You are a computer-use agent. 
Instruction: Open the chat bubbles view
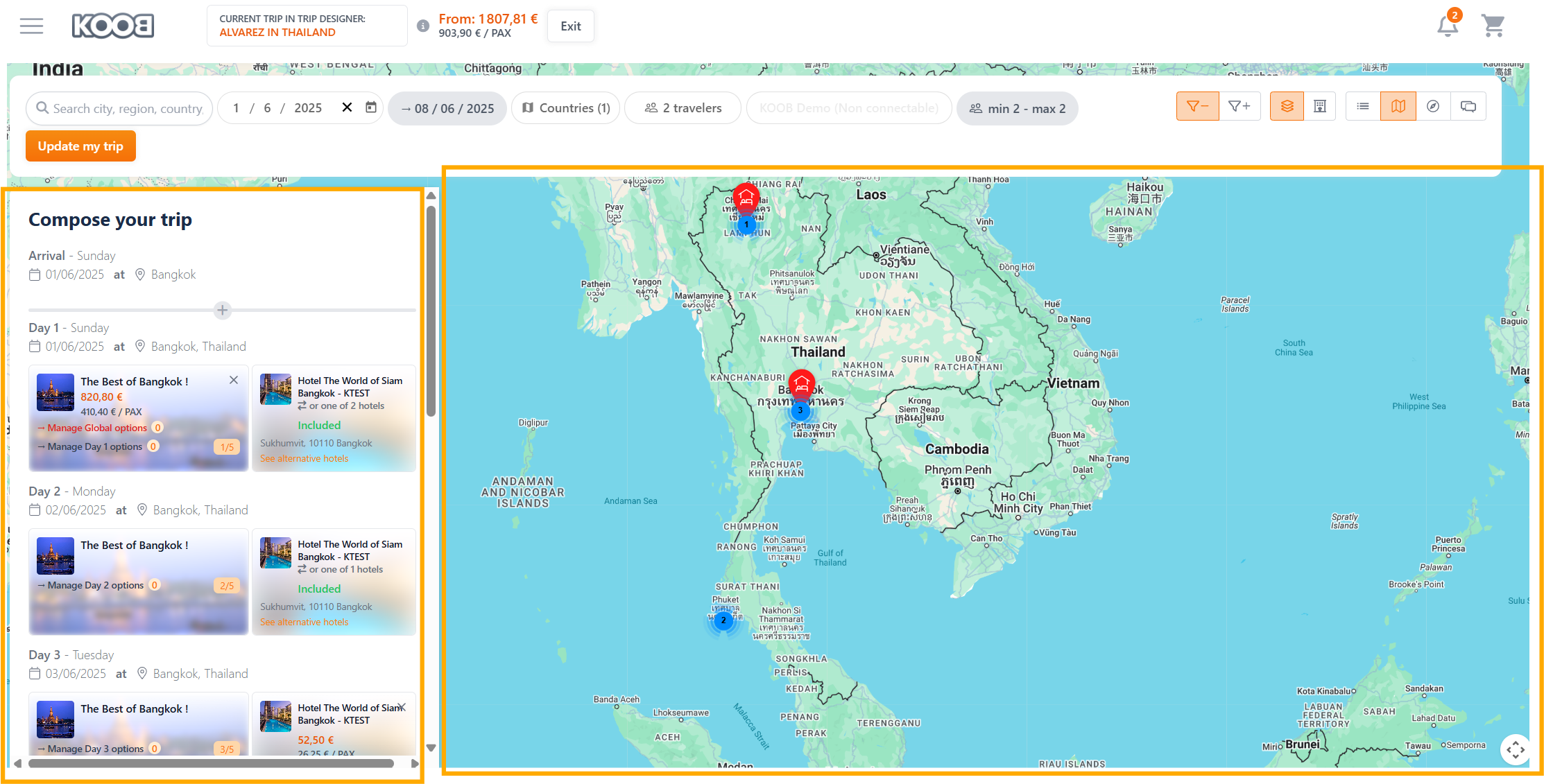(x=1468, y=107)
